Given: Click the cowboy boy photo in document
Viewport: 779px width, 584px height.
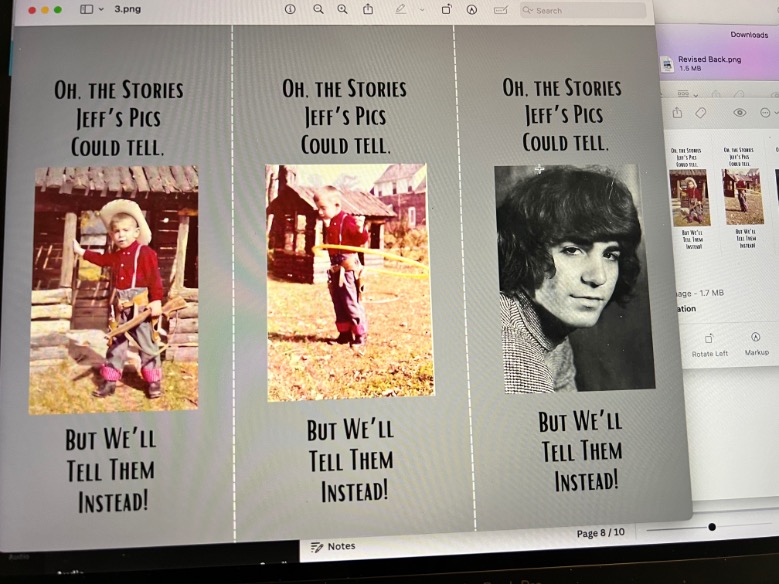Looking at the screenshot, I should 114,290.
